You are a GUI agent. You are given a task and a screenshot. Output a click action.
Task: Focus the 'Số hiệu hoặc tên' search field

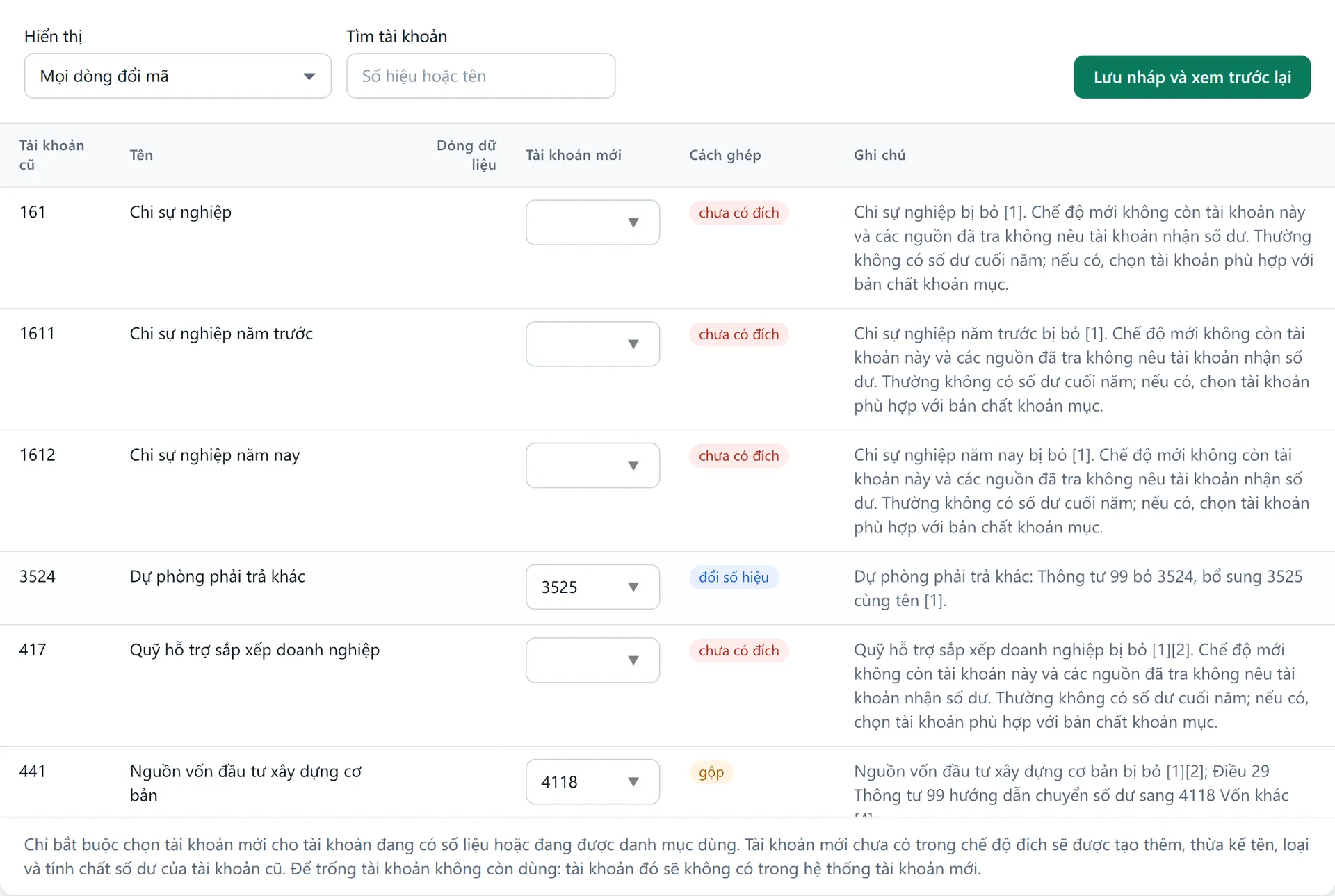tap(480, 76)
